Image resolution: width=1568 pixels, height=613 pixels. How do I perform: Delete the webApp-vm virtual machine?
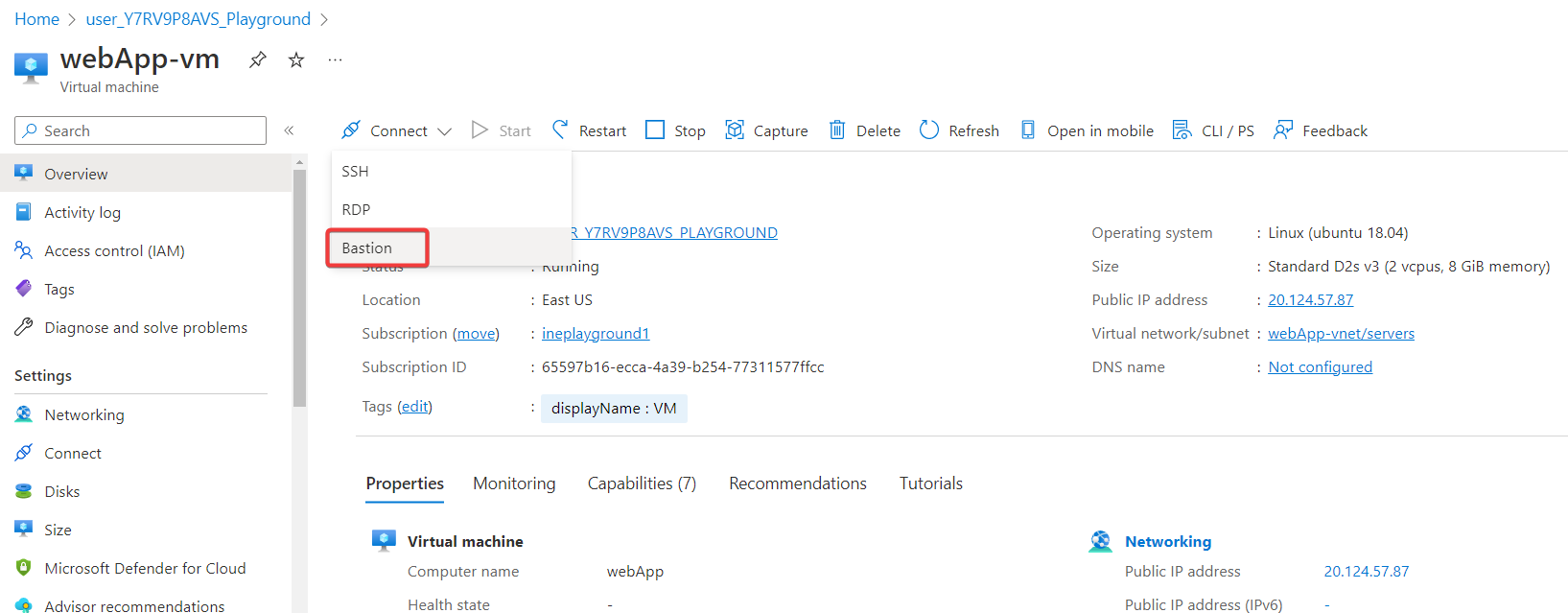[864, 130]
